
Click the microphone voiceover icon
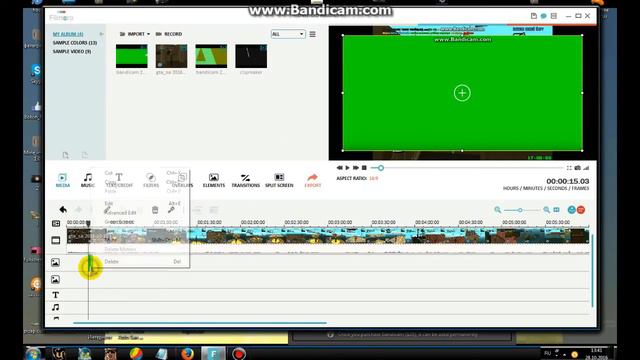[171, 210]
